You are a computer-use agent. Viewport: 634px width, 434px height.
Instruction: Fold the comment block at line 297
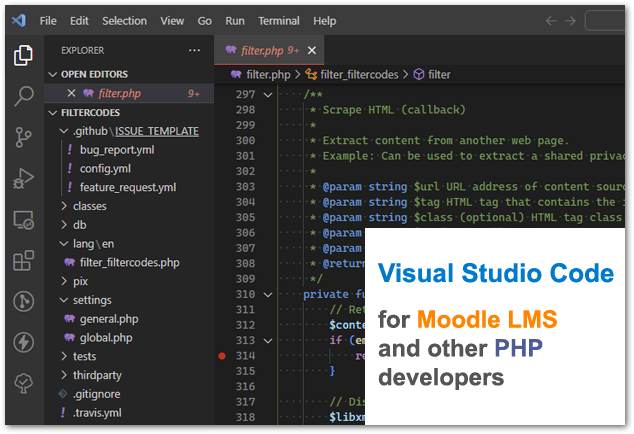coord(267,94)
